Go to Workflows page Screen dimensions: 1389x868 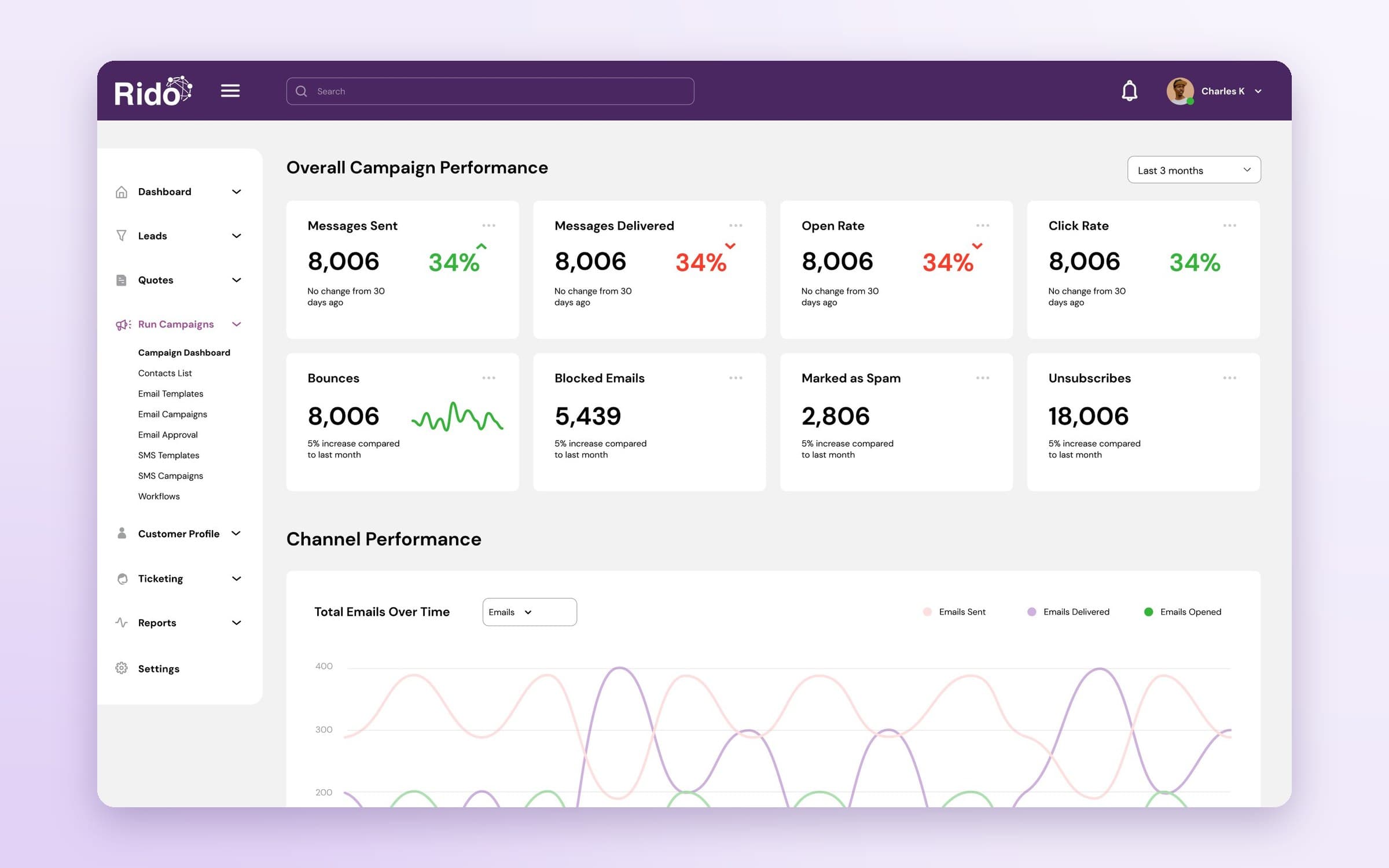point(159,496)
